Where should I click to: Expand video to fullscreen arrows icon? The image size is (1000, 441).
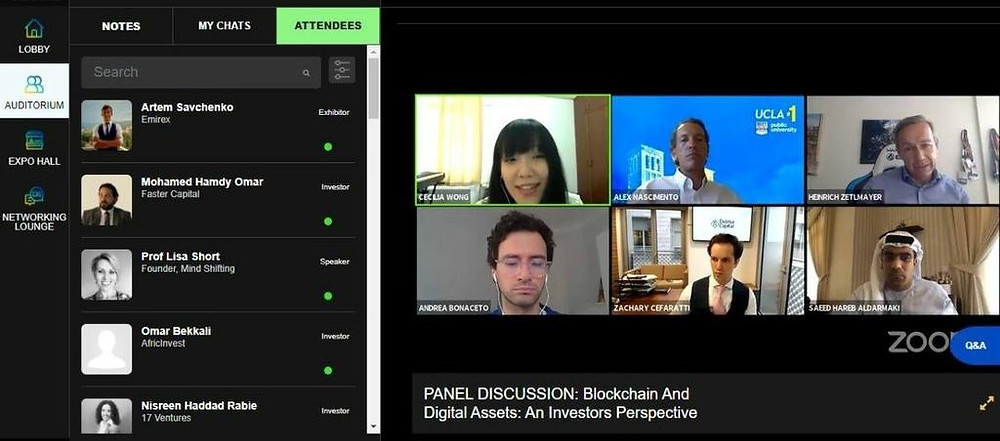(986, 403)
